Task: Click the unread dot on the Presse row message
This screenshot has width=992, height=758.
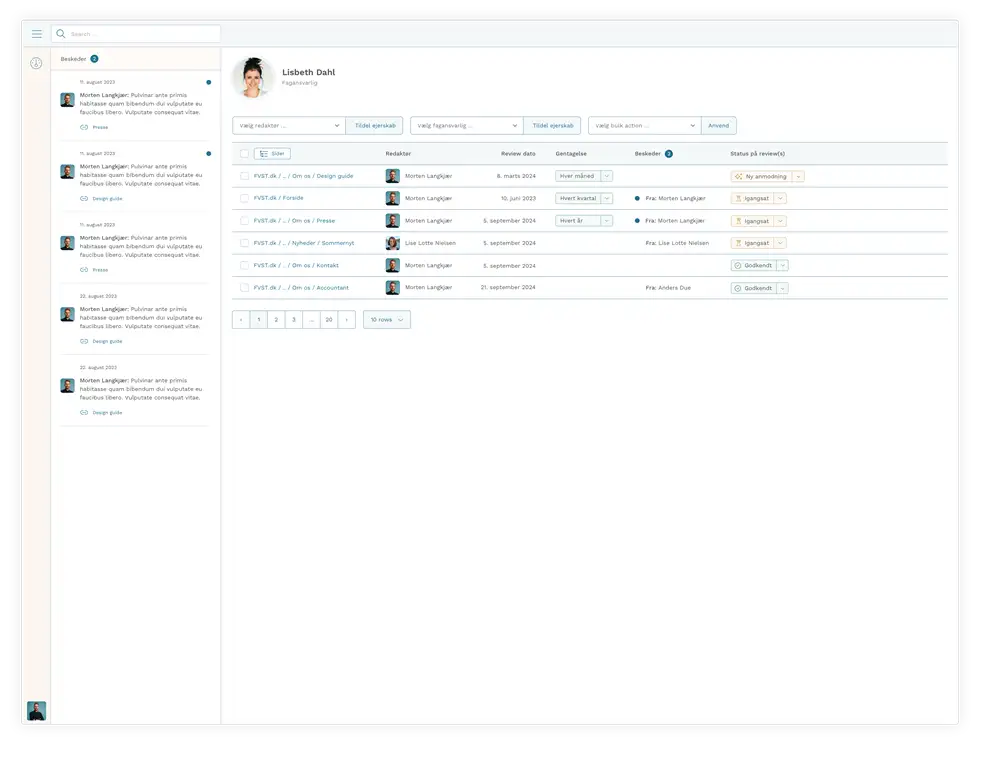Action: coord(637,221)
